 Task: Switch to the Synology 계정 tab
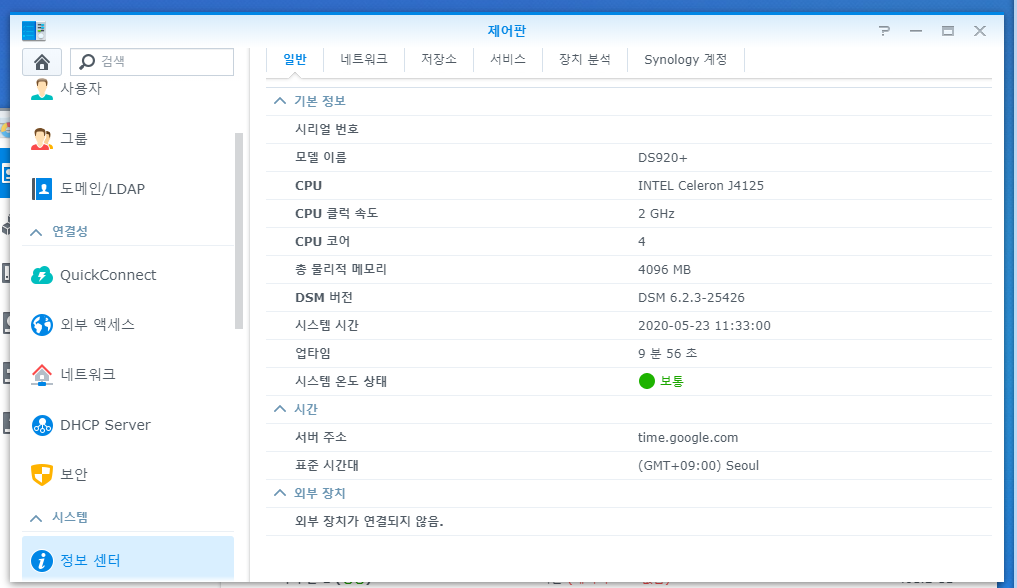tap(686, 60)
